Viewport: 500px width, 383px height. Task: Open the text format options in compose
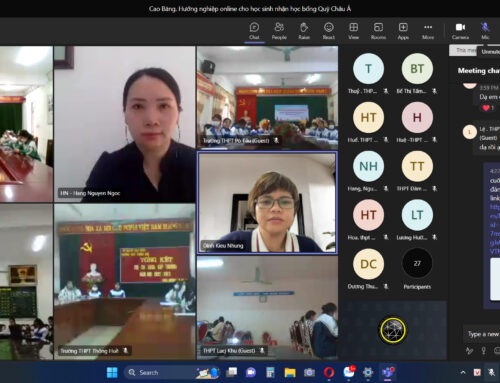(469, 351)
